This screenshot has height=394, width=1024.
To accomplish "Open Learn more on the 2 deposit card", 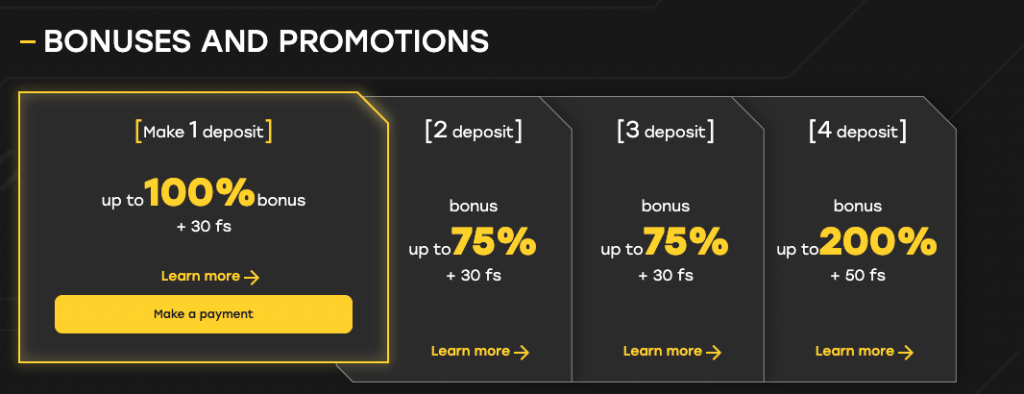I will (x=480, y=352).
